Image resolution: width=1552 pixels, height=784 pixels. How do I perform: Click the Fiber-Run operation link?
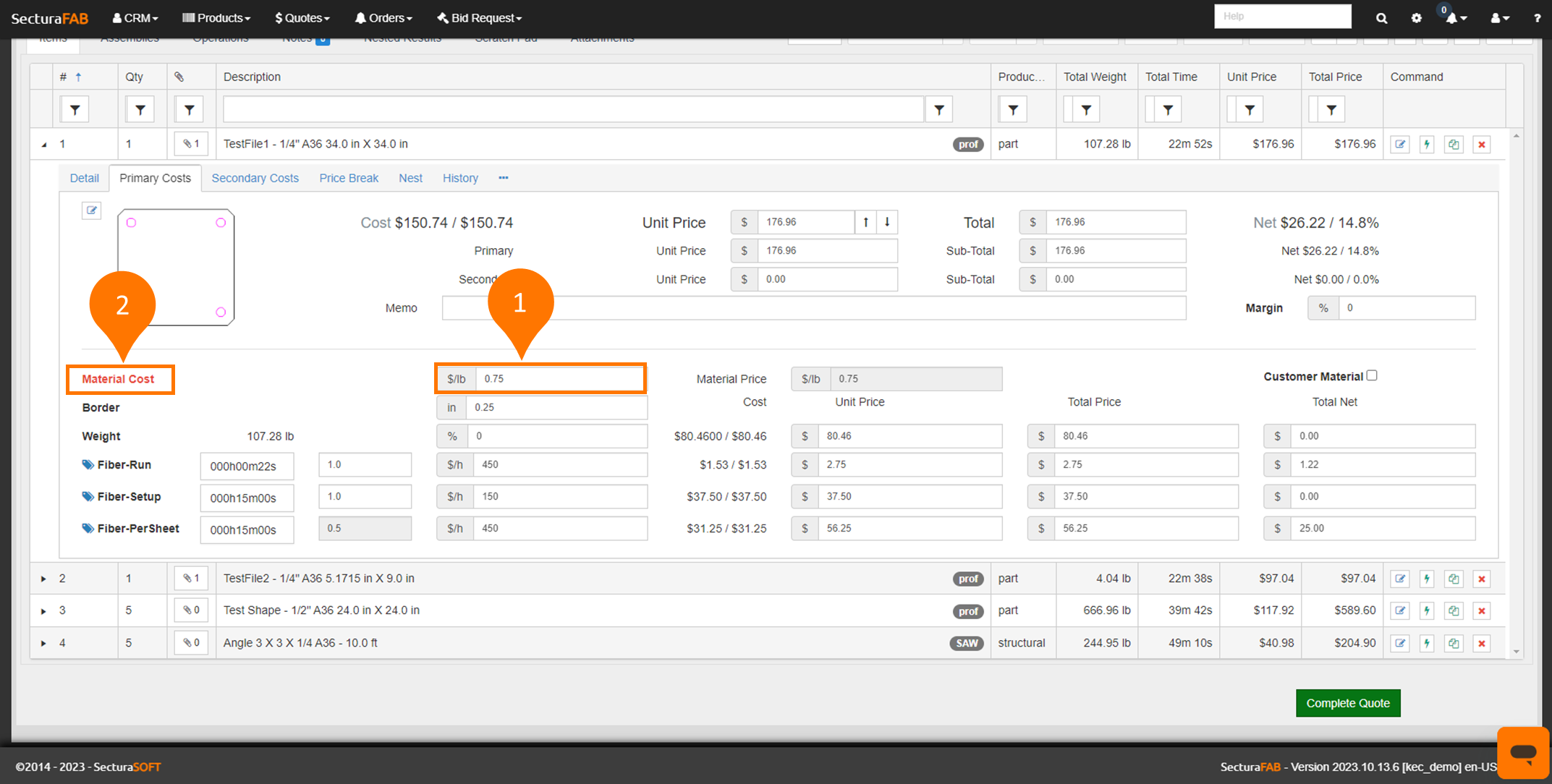124,465
